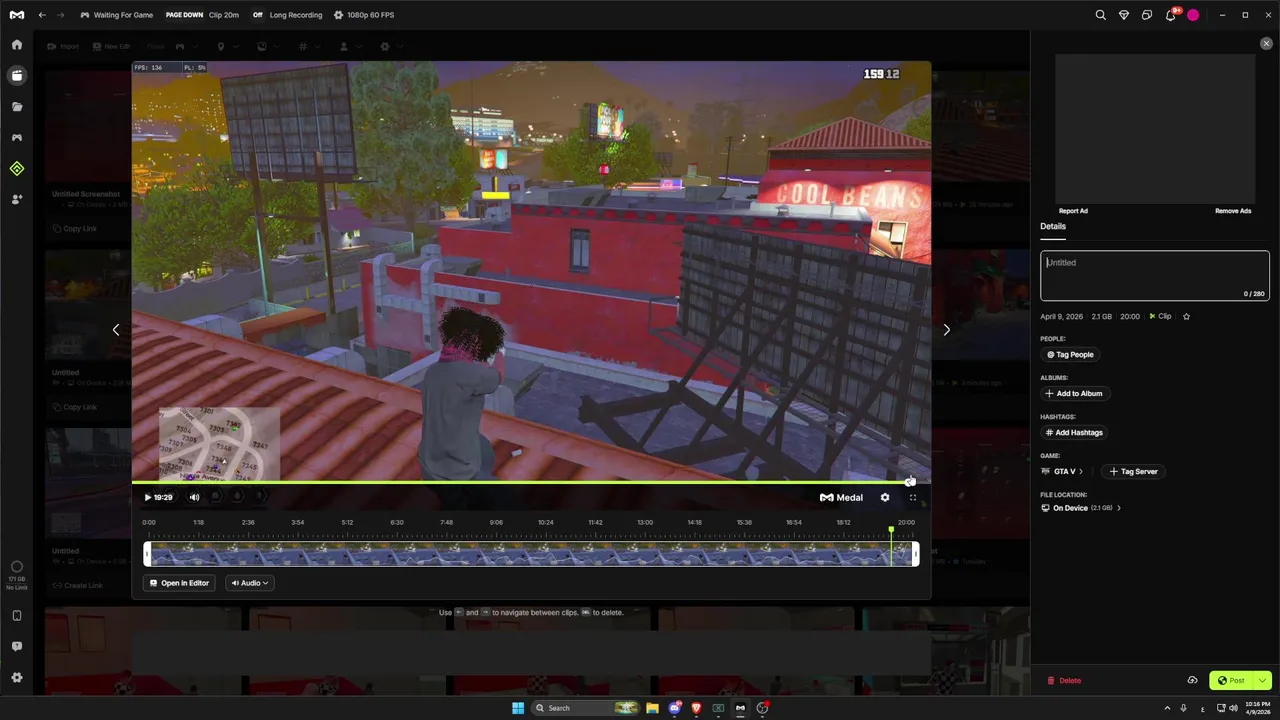Image resolution: width=1280 pixels, height=720 pixels.
Task: Open search from the magnifier in title bar
Action: coord(1100,15)
